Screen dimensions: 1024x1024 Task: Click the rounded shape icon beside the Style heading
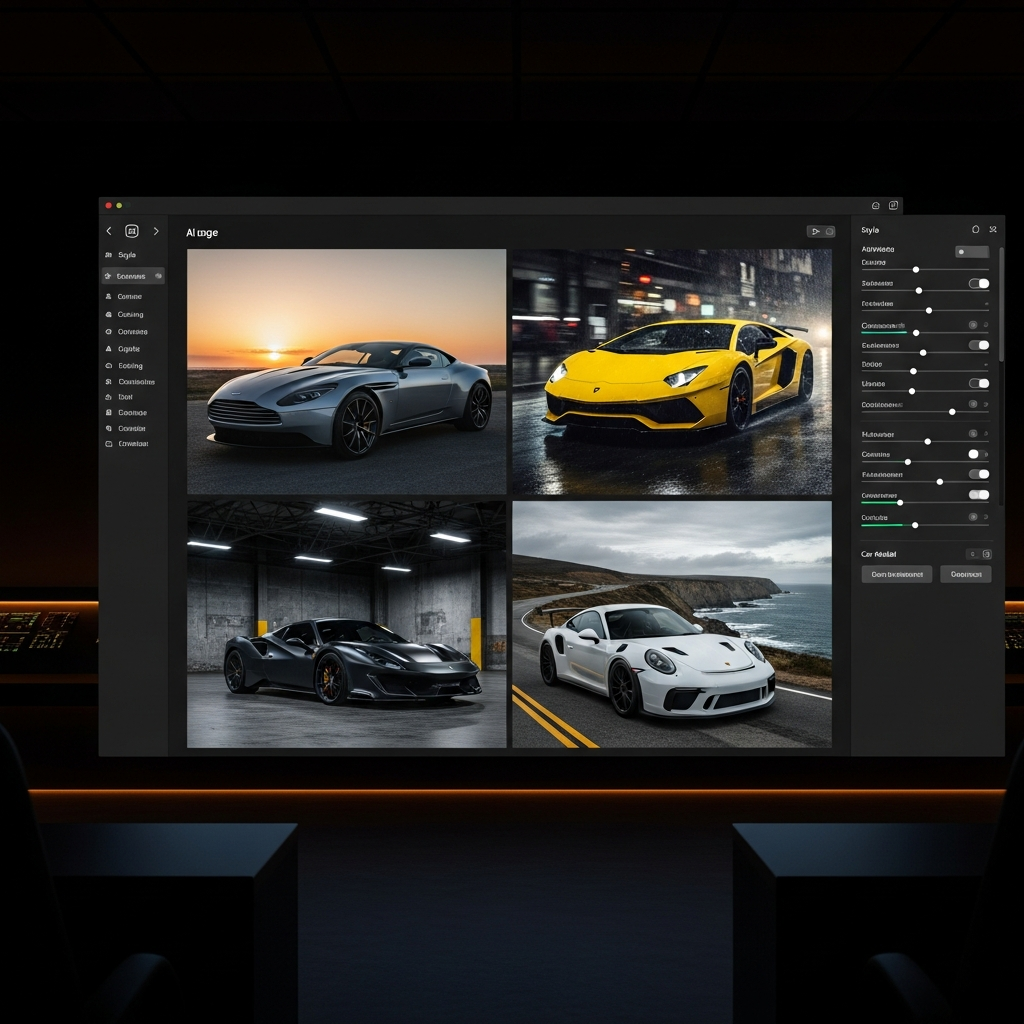[x=976, y=230]
